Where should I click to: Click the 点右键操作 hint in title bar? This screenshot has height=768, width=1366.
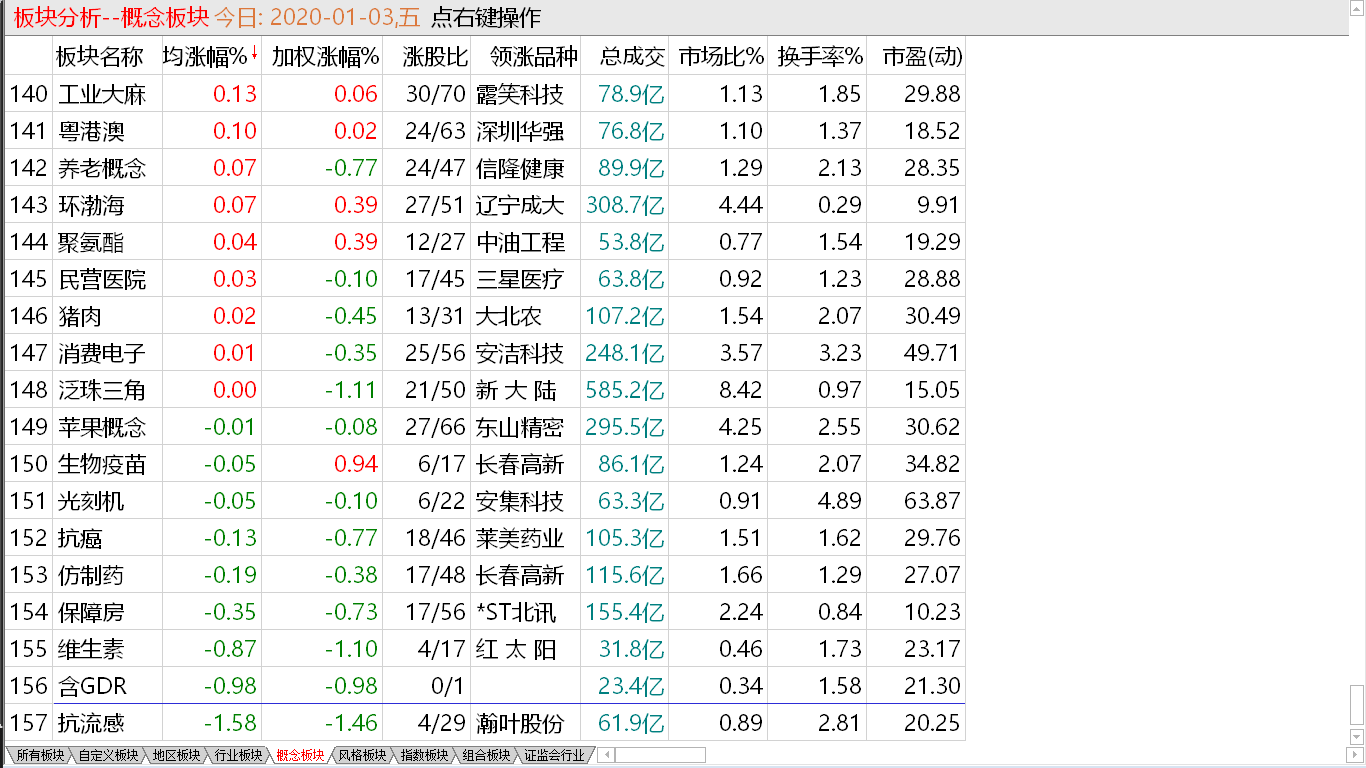tap(485, 18)
